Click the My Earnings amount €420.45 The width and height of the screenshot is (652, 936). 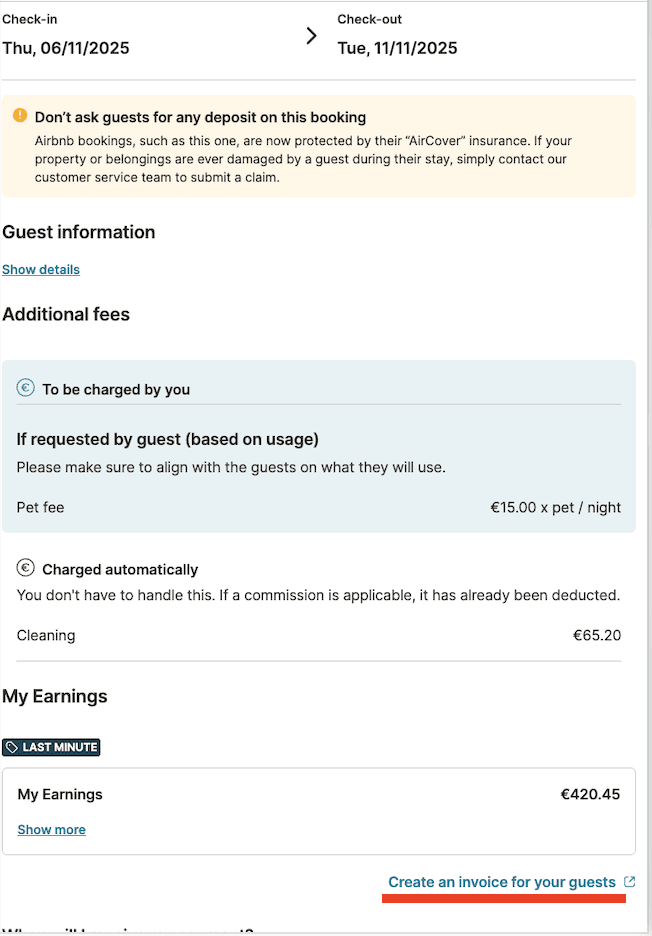tap(590, 794)
